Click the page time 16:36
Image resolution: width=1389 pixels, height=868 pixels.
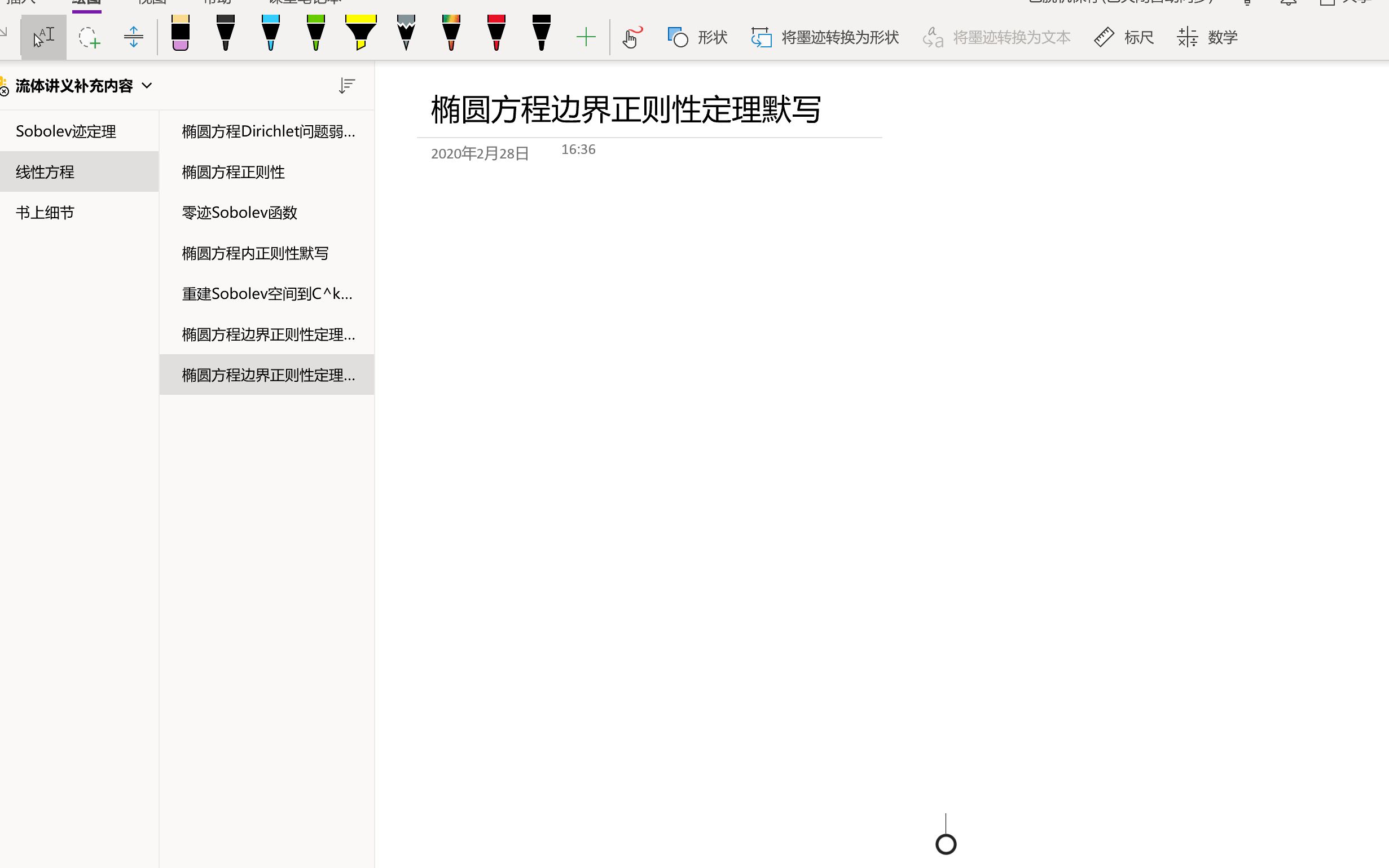578,149
